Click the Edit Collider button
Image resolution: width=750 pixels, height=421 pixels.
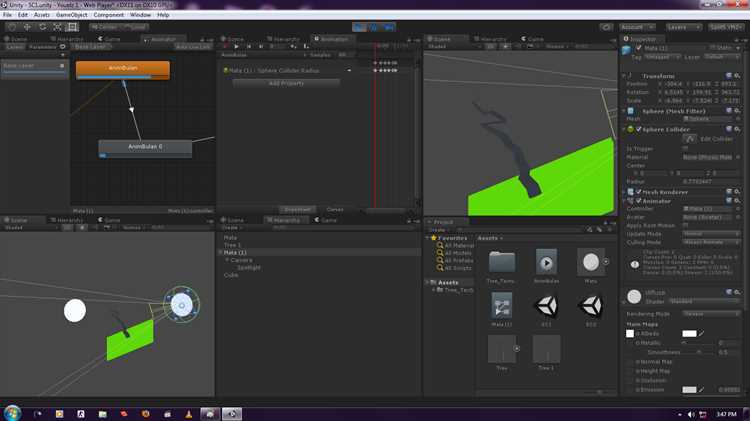(x=690, y=139)
